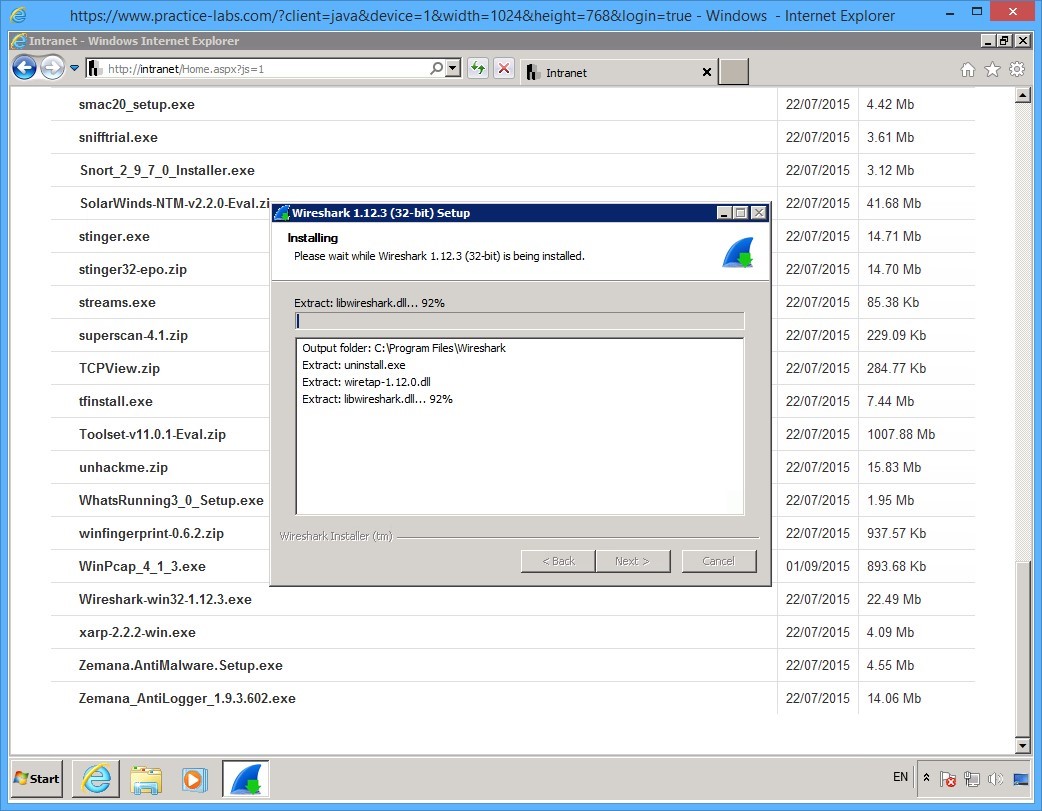The width and height of the screenshot is (1042, 811).
Task: Open browser Tools via the gear icon
Action: [x=1018, y=70]
